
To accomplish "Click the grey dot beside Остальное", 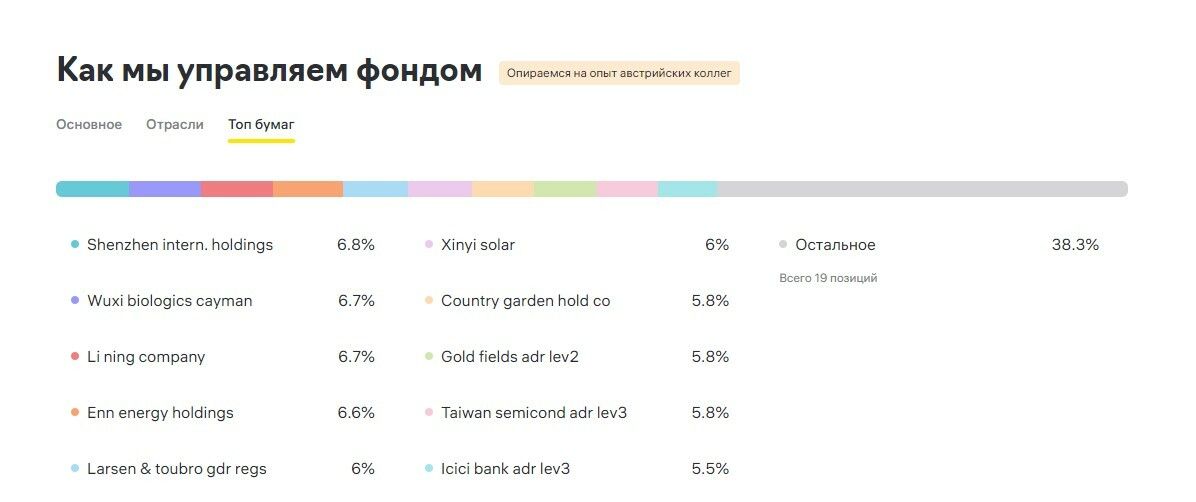I will point(783,245).
